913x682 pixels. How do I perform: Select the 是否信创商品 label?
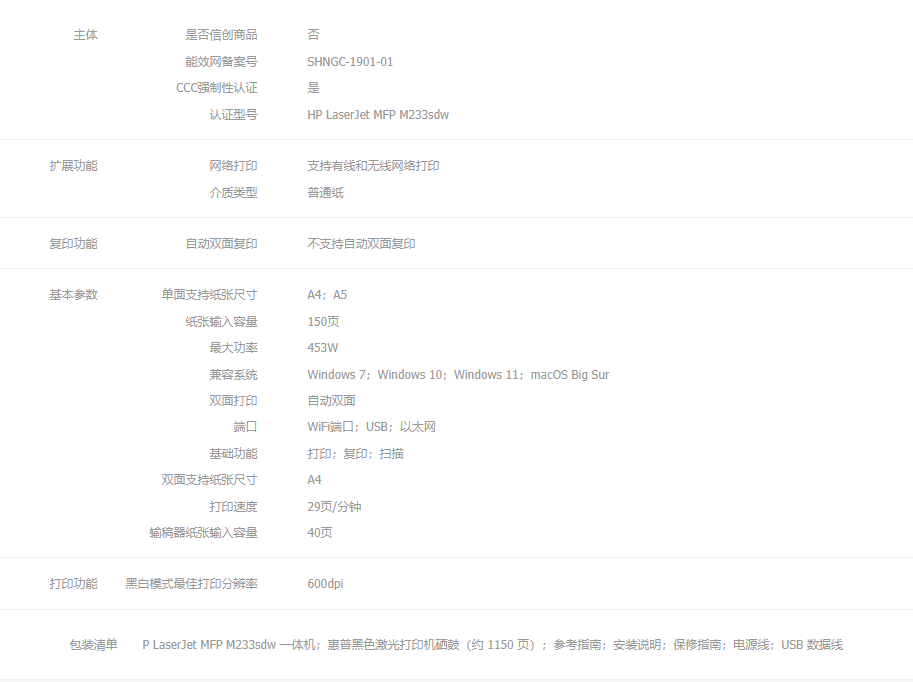coord(221,35)
